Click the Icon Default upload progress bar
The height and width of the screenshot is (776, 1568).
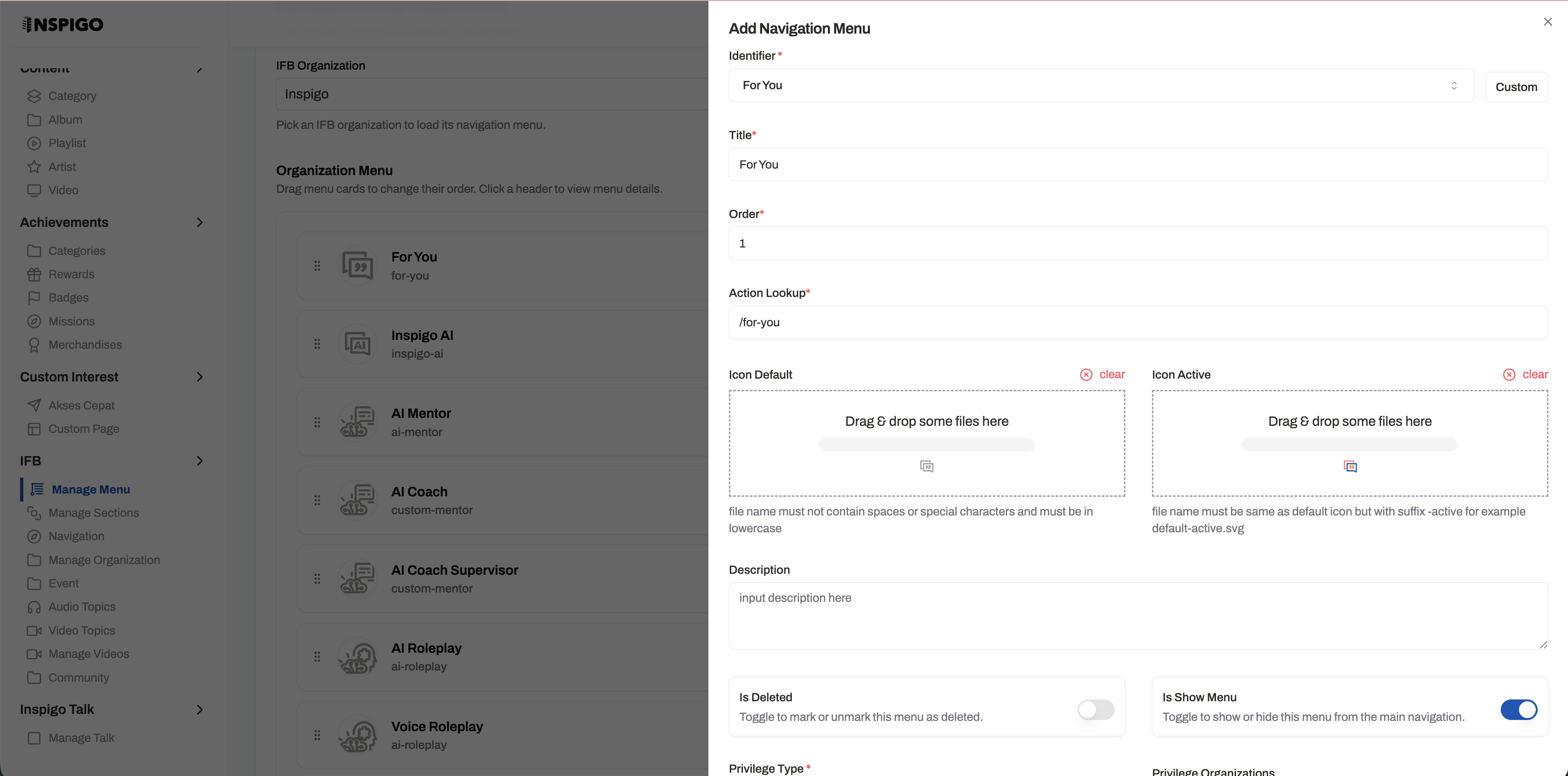(x=926, y=445)
